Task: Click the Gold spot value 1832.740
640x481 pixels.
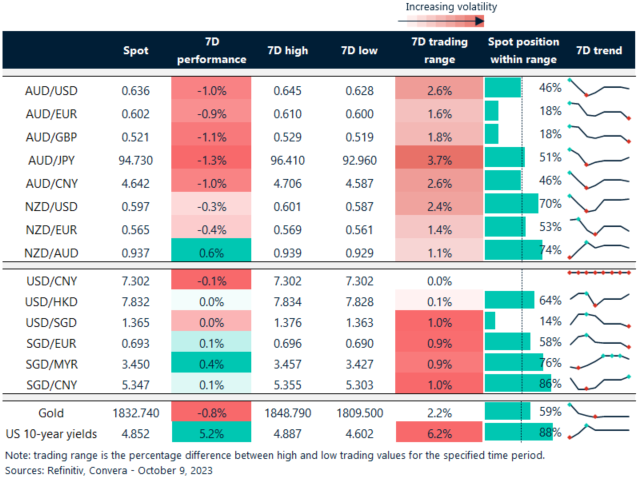Action: coord(136,410)
